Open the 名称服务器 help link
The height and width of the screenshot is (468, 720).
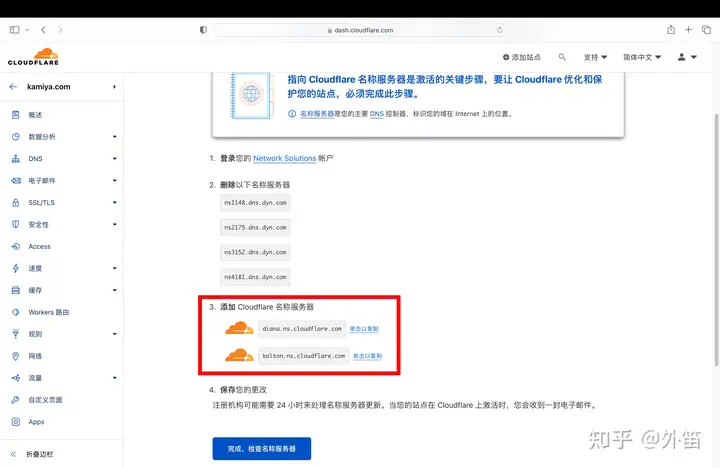pos(317,114)
